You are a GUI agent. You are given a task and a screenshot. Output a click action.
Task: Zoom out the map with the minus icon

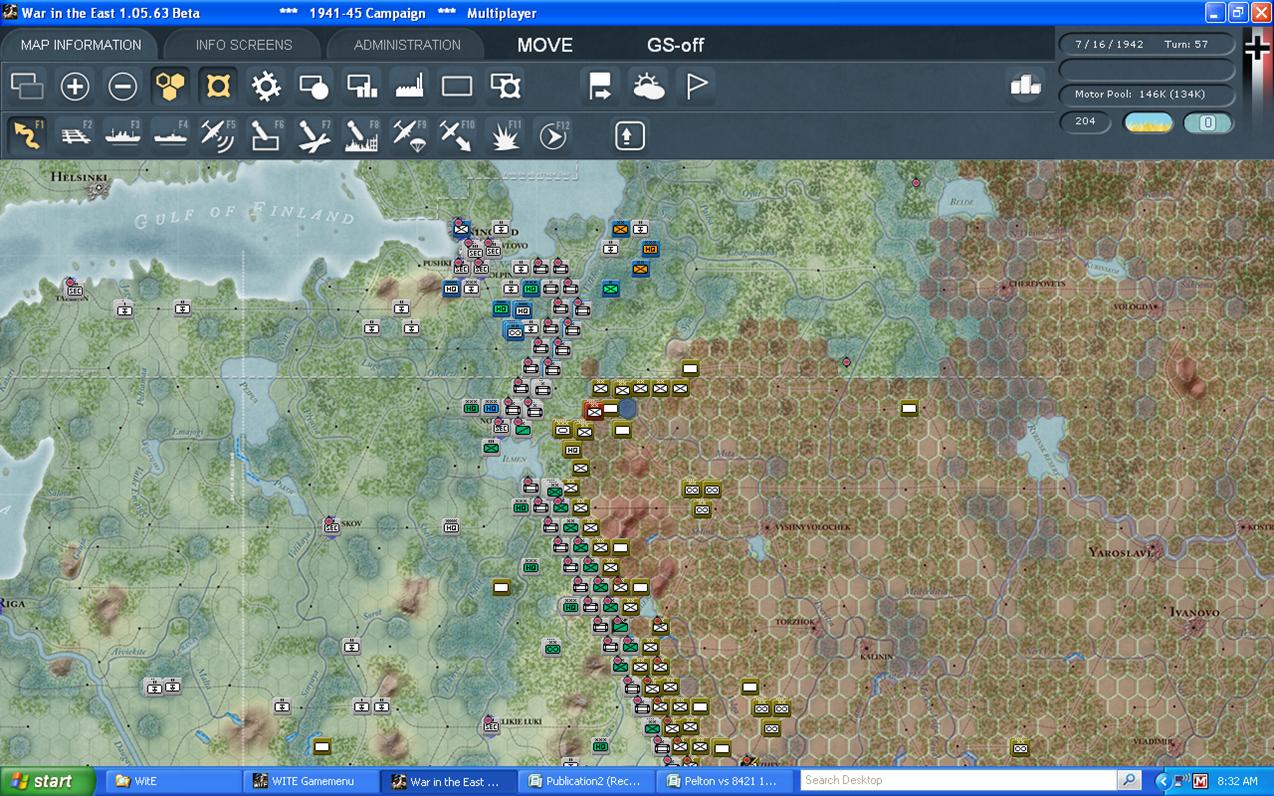(123, 87)
